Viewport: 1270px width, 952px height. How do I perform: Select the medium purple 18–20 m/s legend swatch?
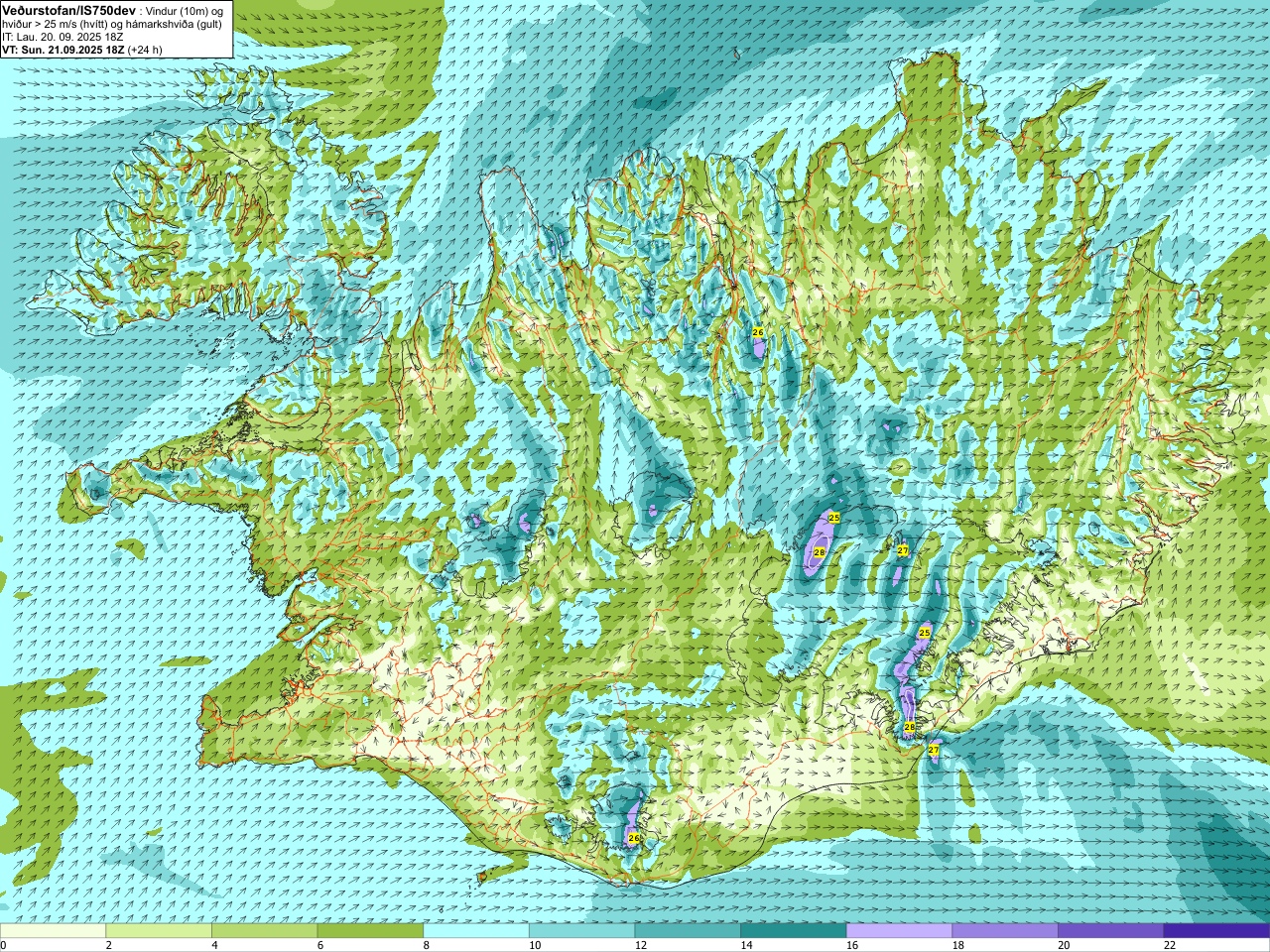click(1005, 931)
